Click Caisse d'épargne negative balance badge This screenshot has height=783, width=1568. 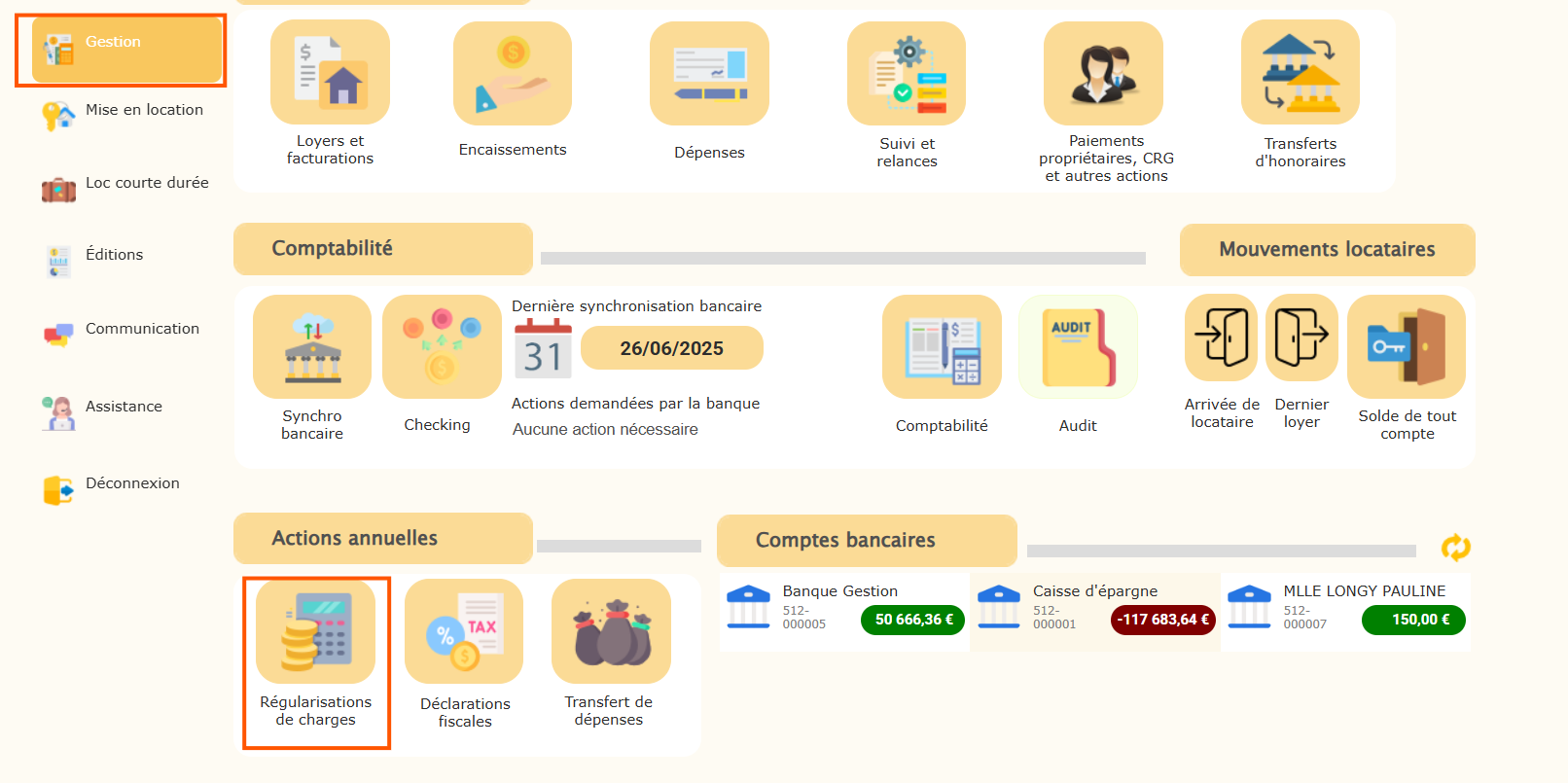pyautogui.click(x=1162, y=620)
